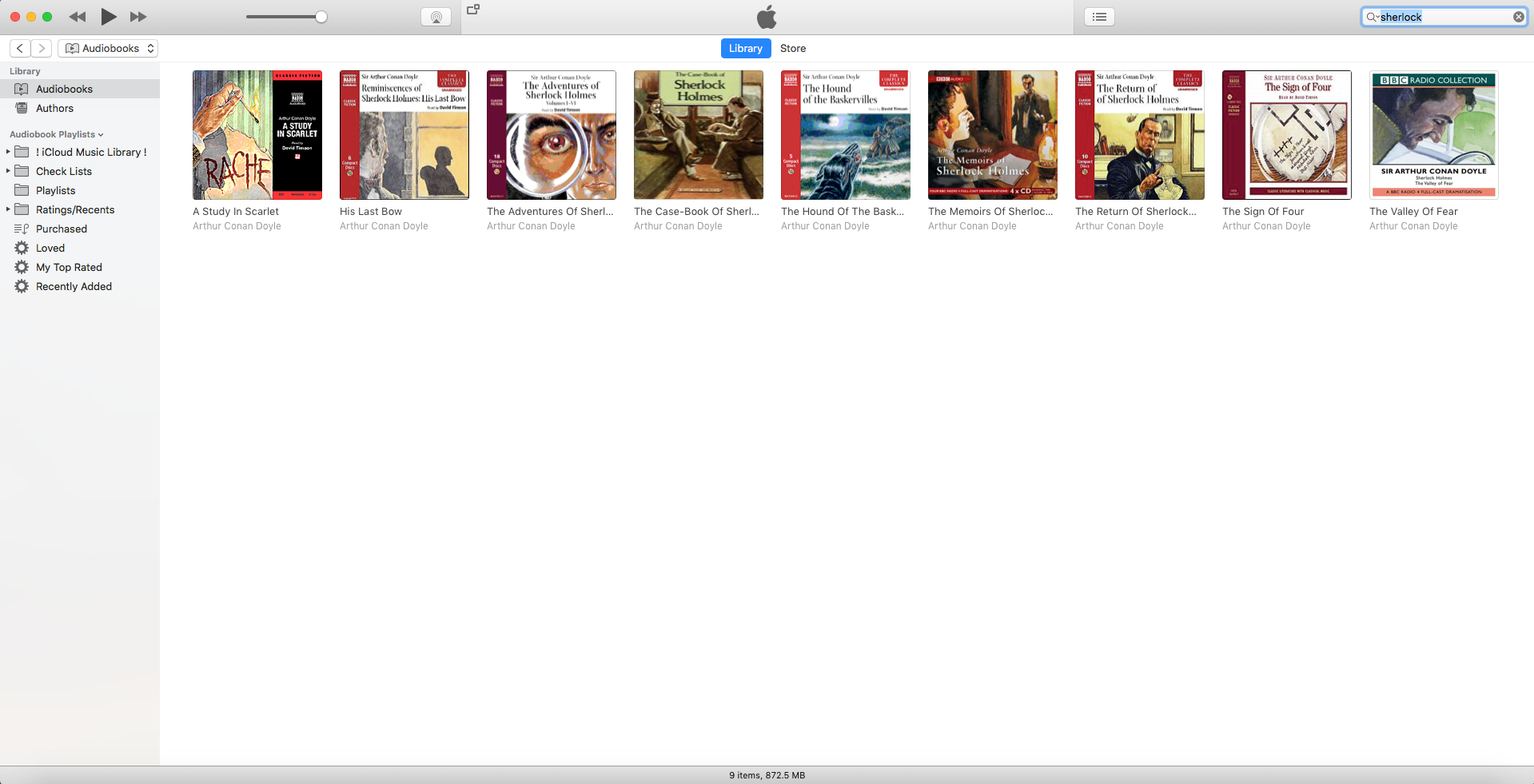Collapse the Audiobook Playlists section
Screen dimensions: 1534x784
[x=101, y=135]
